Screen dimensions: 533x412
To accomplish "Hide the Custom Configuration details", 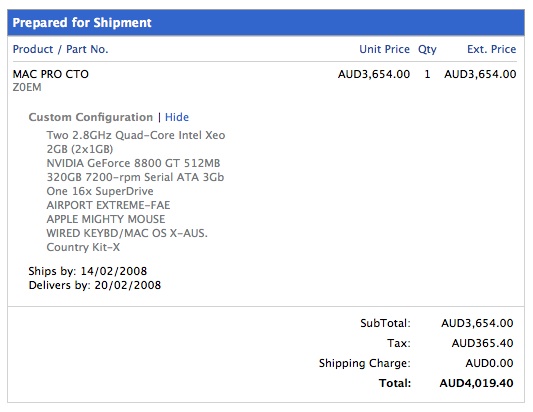I will (177, 117).
